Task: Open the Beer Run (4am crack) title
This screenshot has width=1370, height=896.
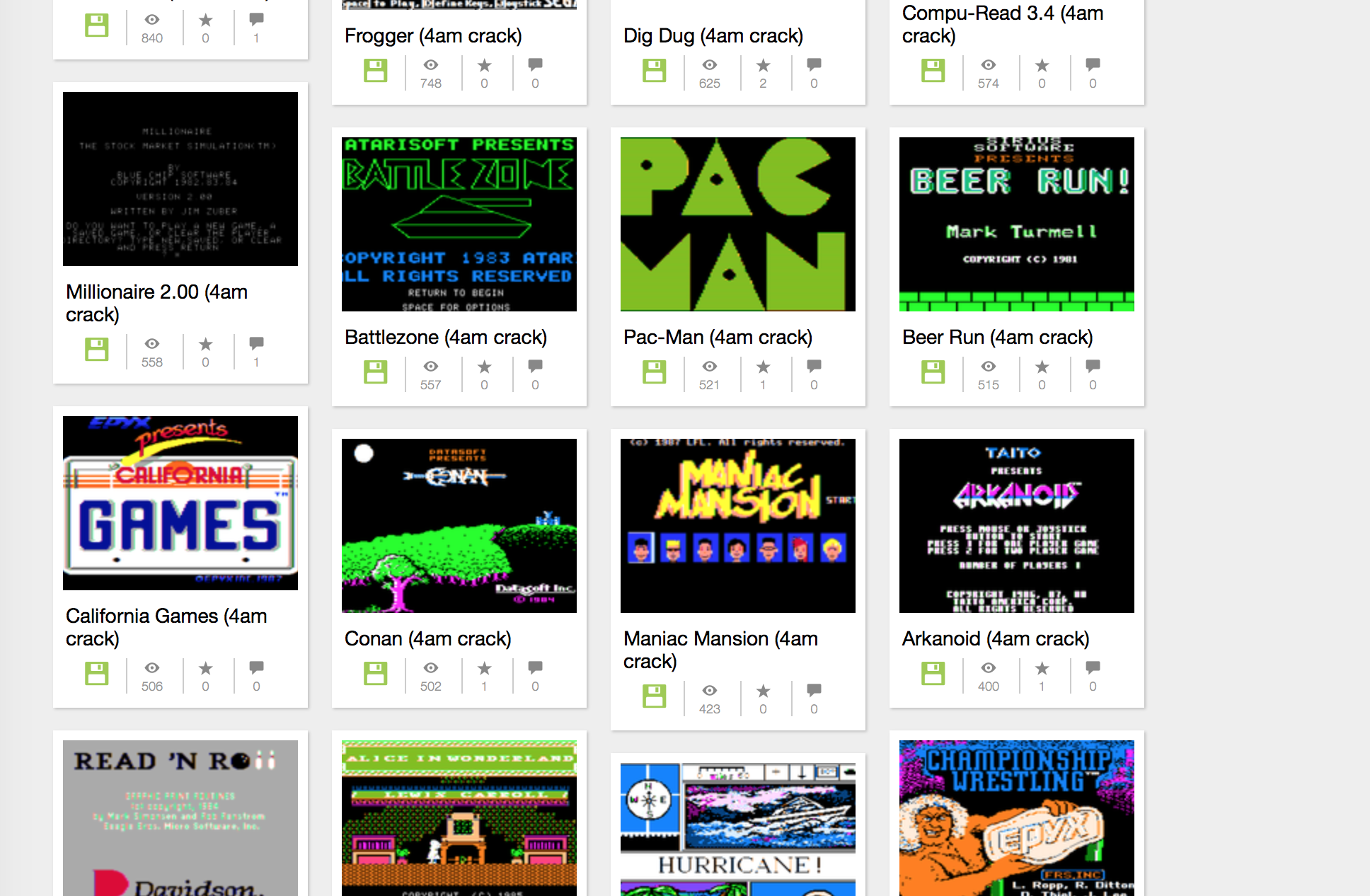Action: pos(997,338)
